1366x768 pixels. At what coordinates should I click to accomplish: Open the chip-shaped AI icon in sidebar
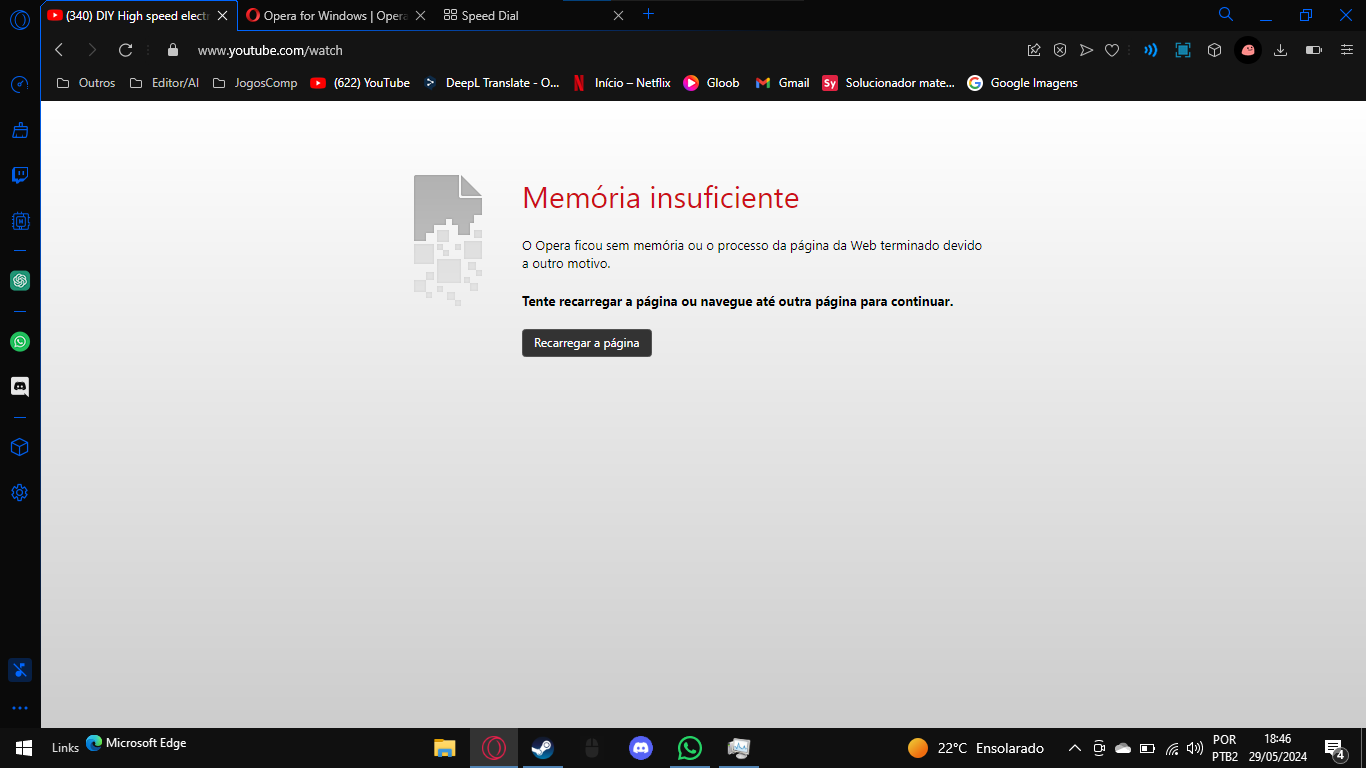pyautogui.click(x=19, y=221)
